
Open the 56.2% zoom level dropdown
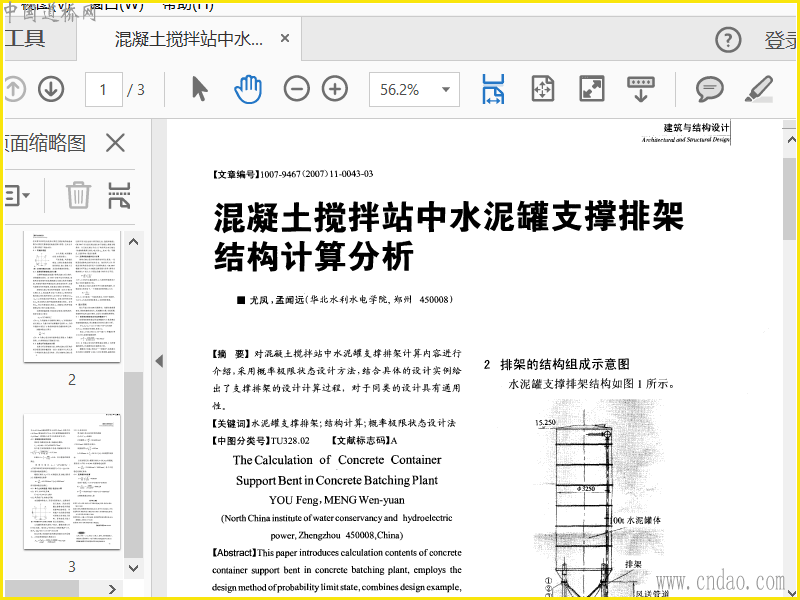pyautogui.click(x=414, y=89)
